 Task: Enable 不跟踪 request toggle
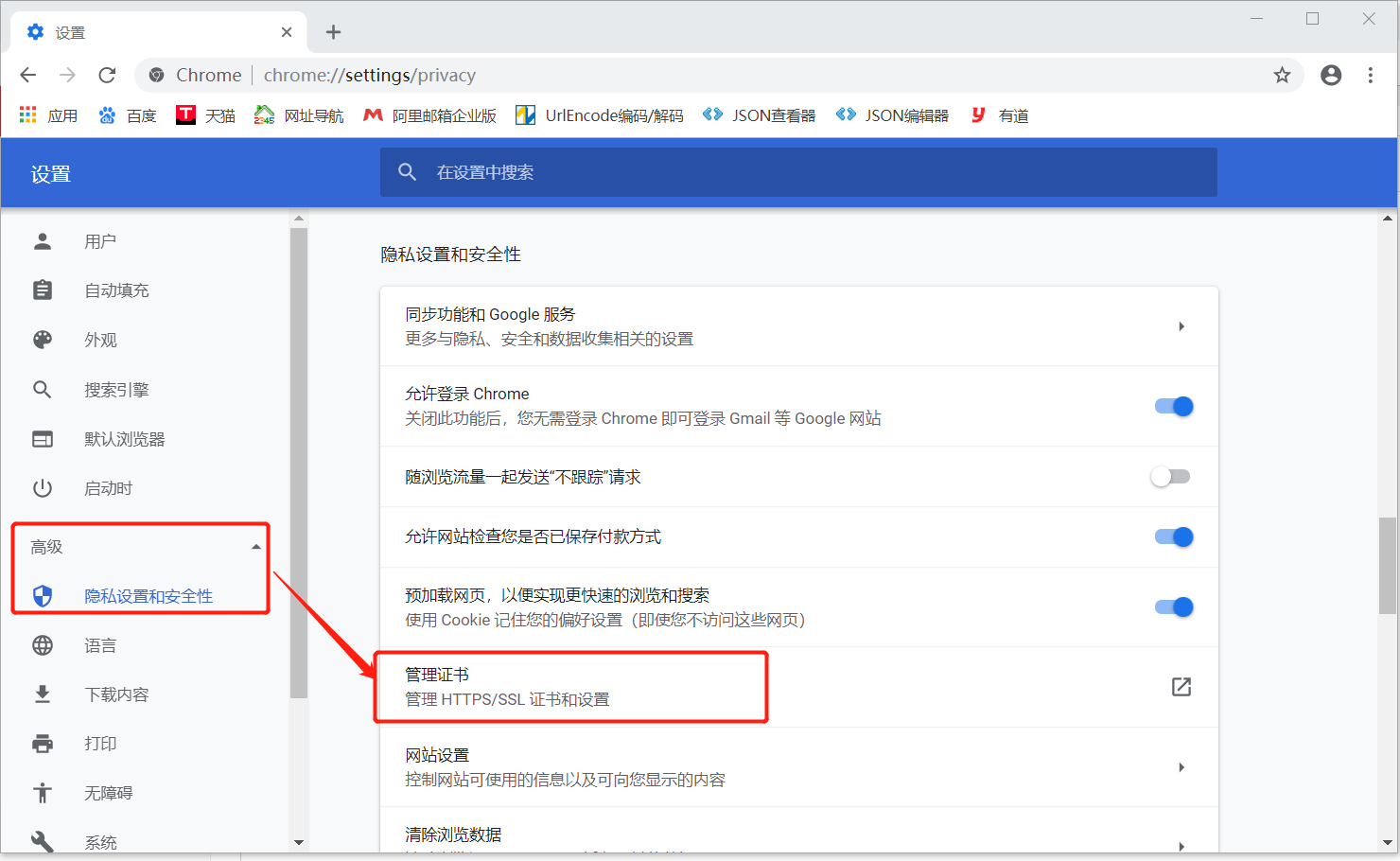click(1170, 477)
